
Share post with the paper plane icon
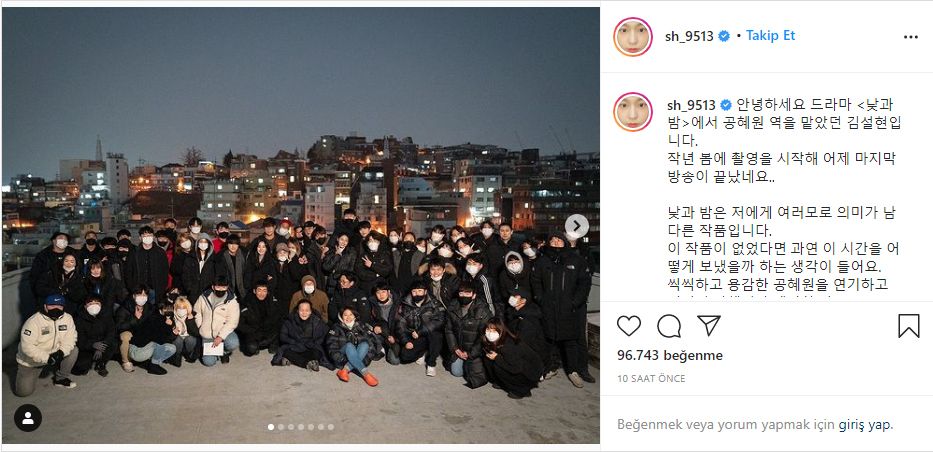click(709, 326)
